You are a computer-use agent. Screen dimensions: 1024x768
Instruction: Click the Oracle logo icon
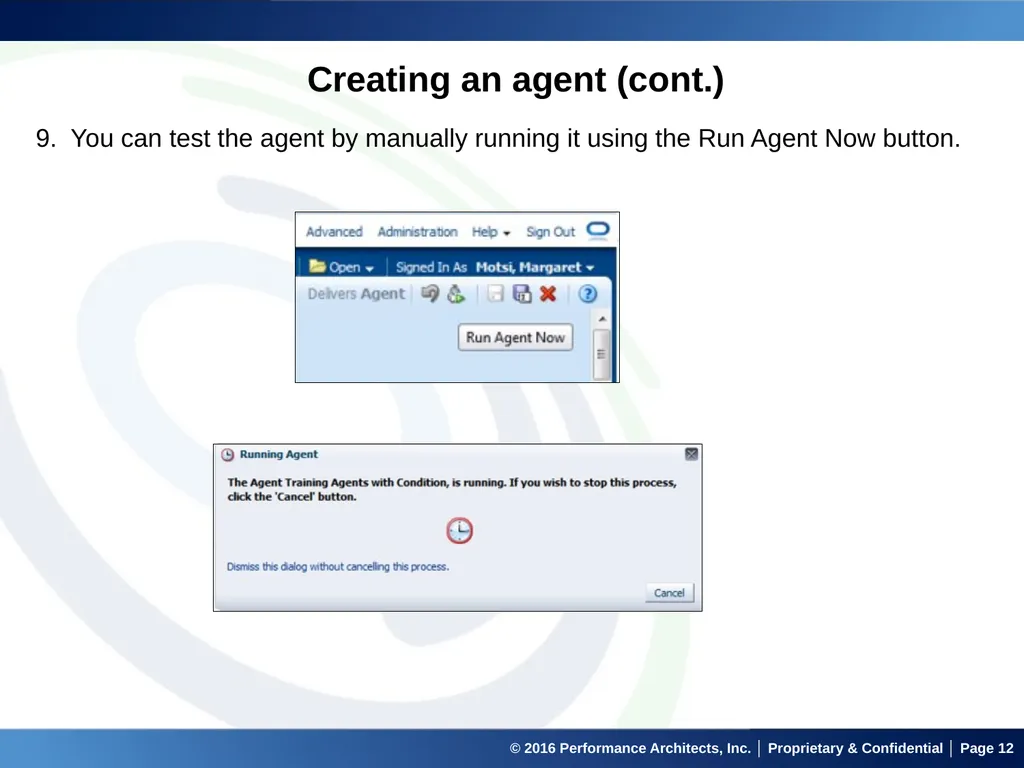[x=598, y=230]
